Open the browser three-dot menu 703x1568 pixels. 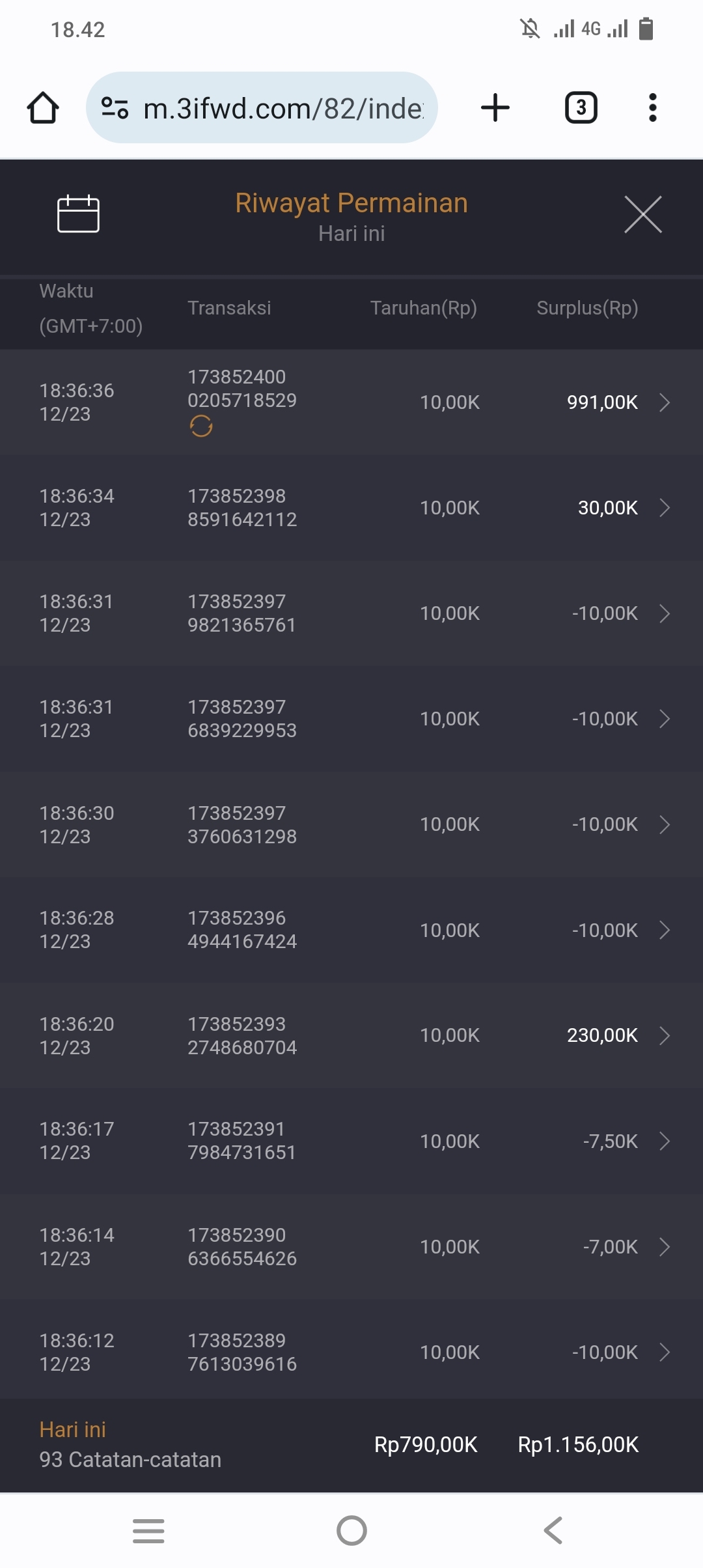click(x=652, y=107)
